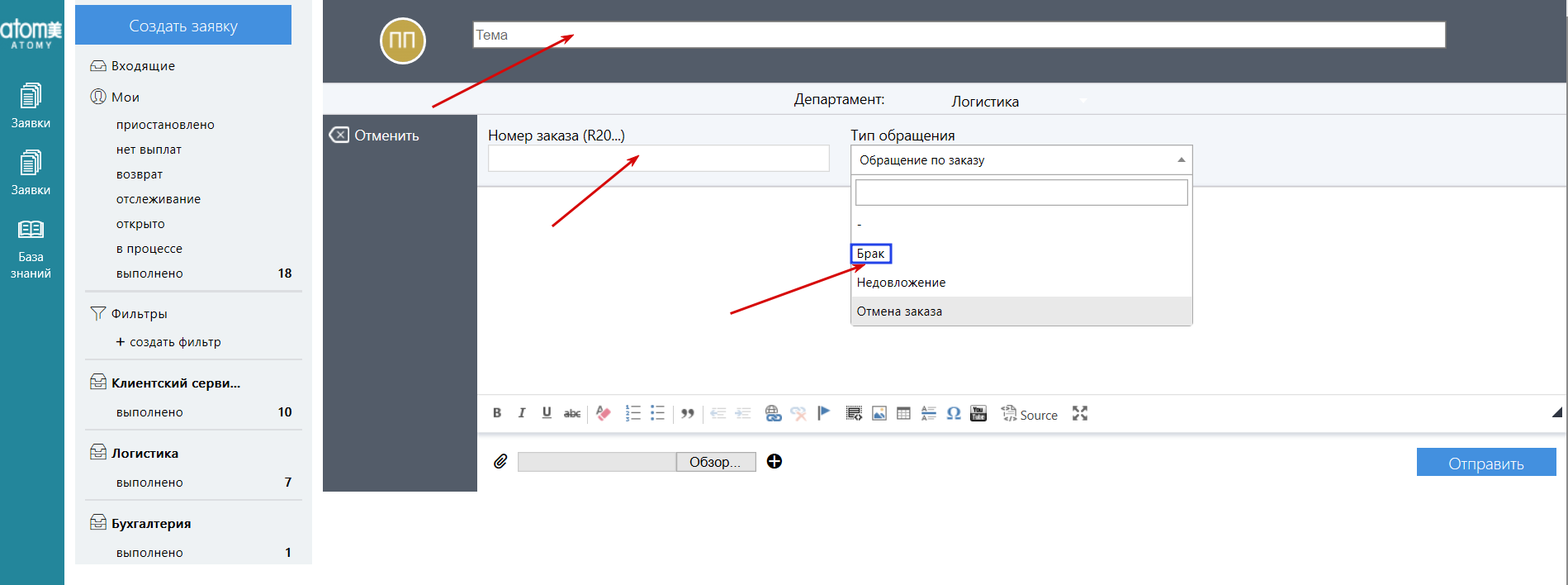Cancel the request with Отменить
The image size is (1568, 585).
[375, 135]
